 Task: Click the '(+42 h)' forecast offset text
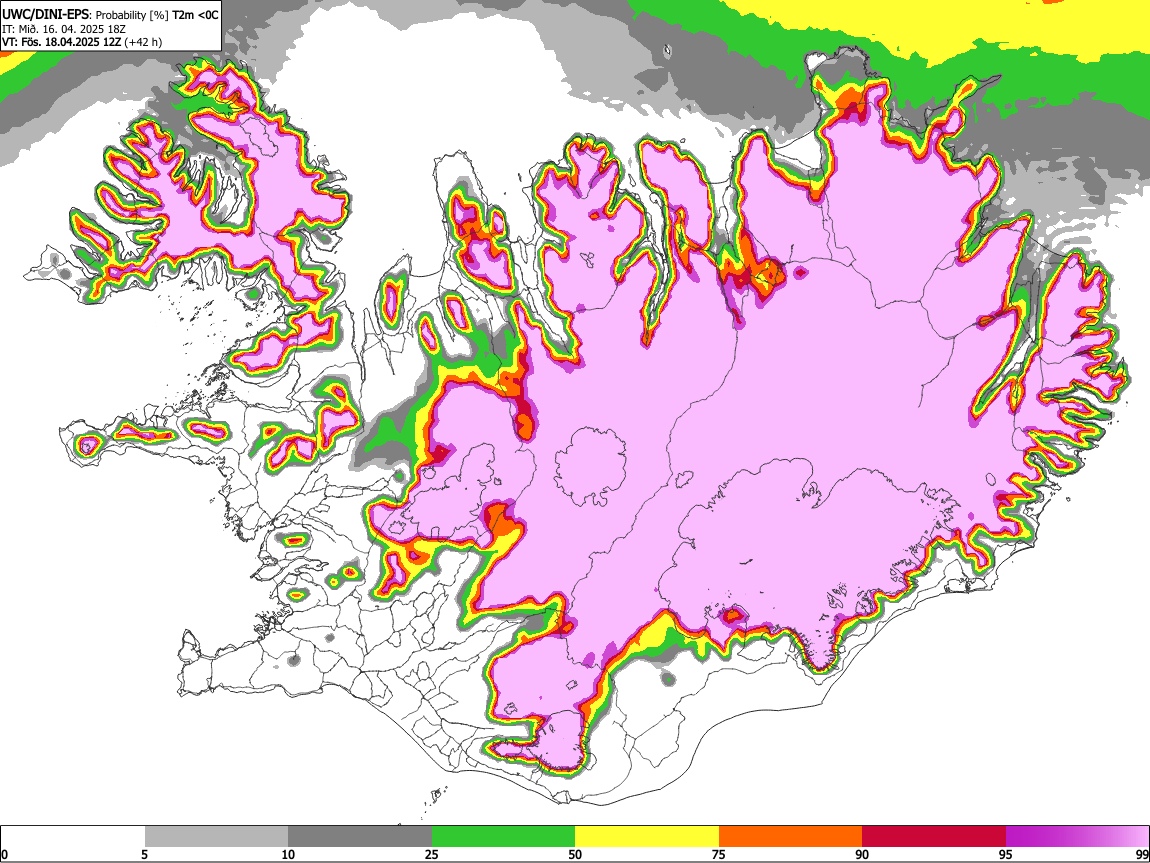(x=143, y=42)
